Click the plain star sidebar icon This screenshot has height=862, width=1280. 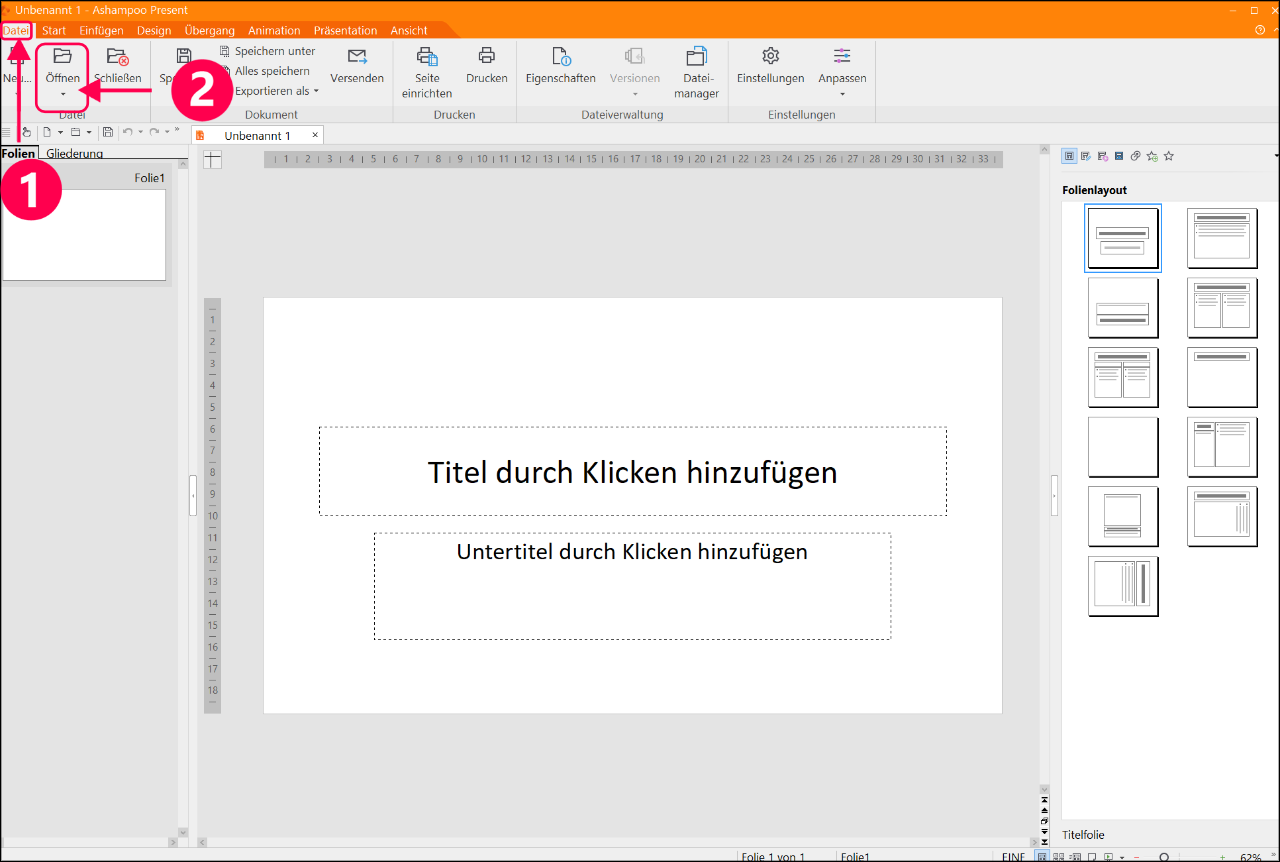click(x=1169, y=156)
